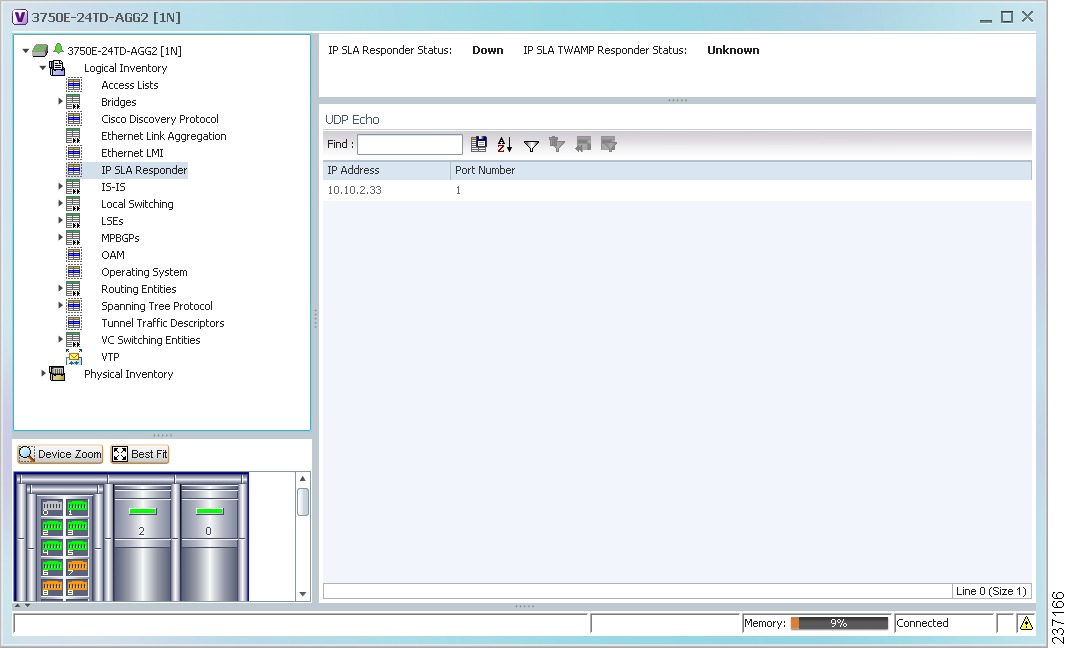Click the Down responder status value
This screenshot has height=648, width=1069.
pyautogui.click(x=487, y=50)
